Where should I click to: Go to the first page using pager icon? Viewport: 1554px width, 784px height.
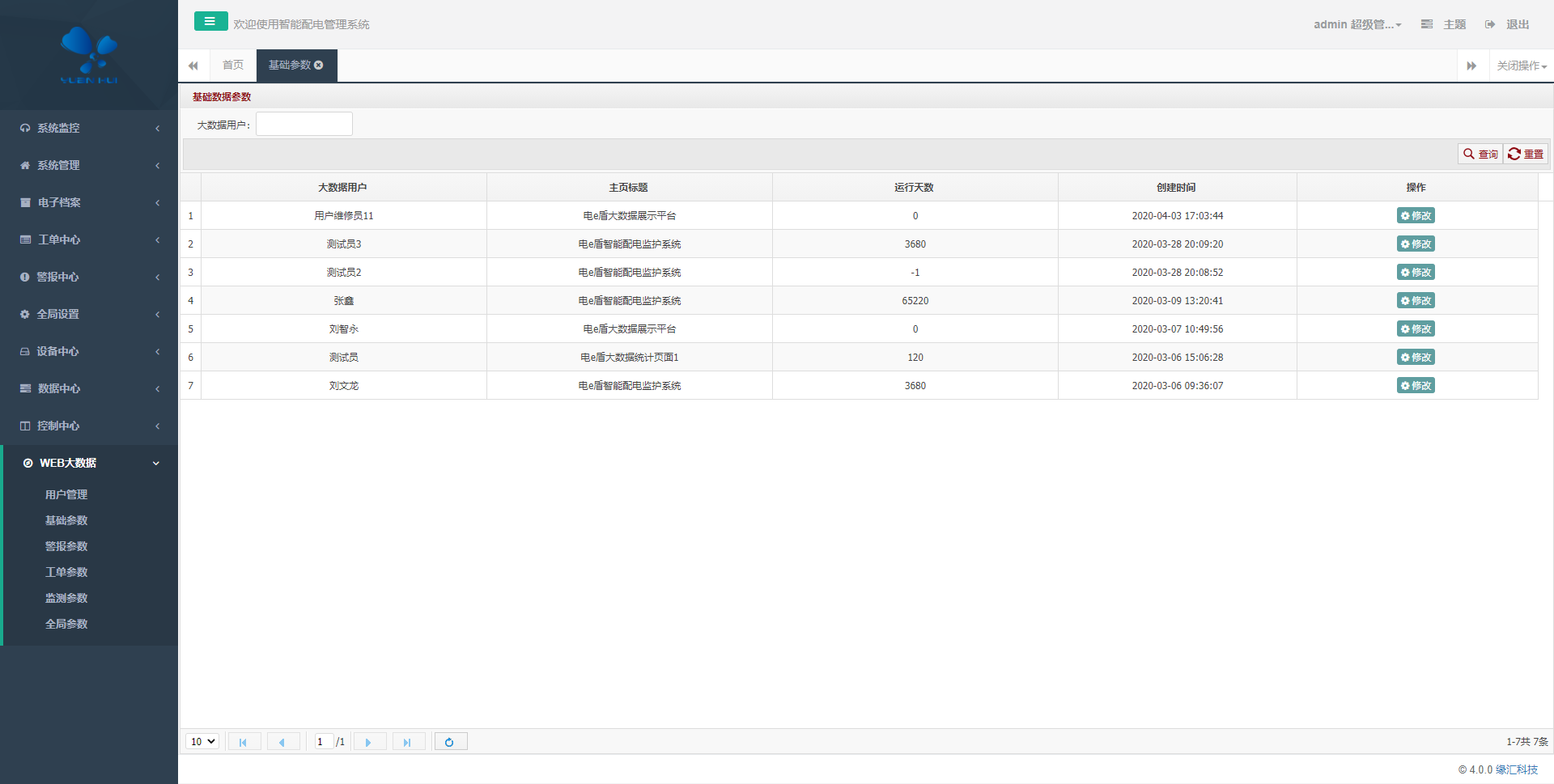(x=244, y=742)
